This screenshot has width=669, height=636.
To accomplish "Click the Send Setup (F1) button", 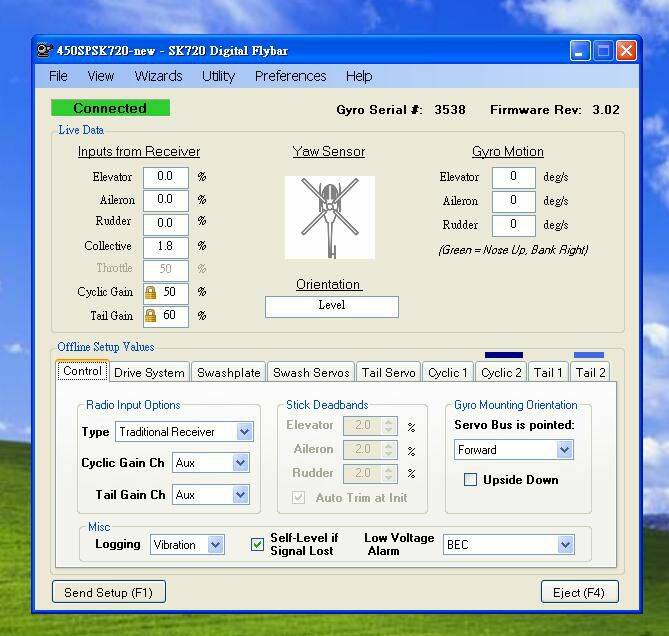I will pos(109,592).
